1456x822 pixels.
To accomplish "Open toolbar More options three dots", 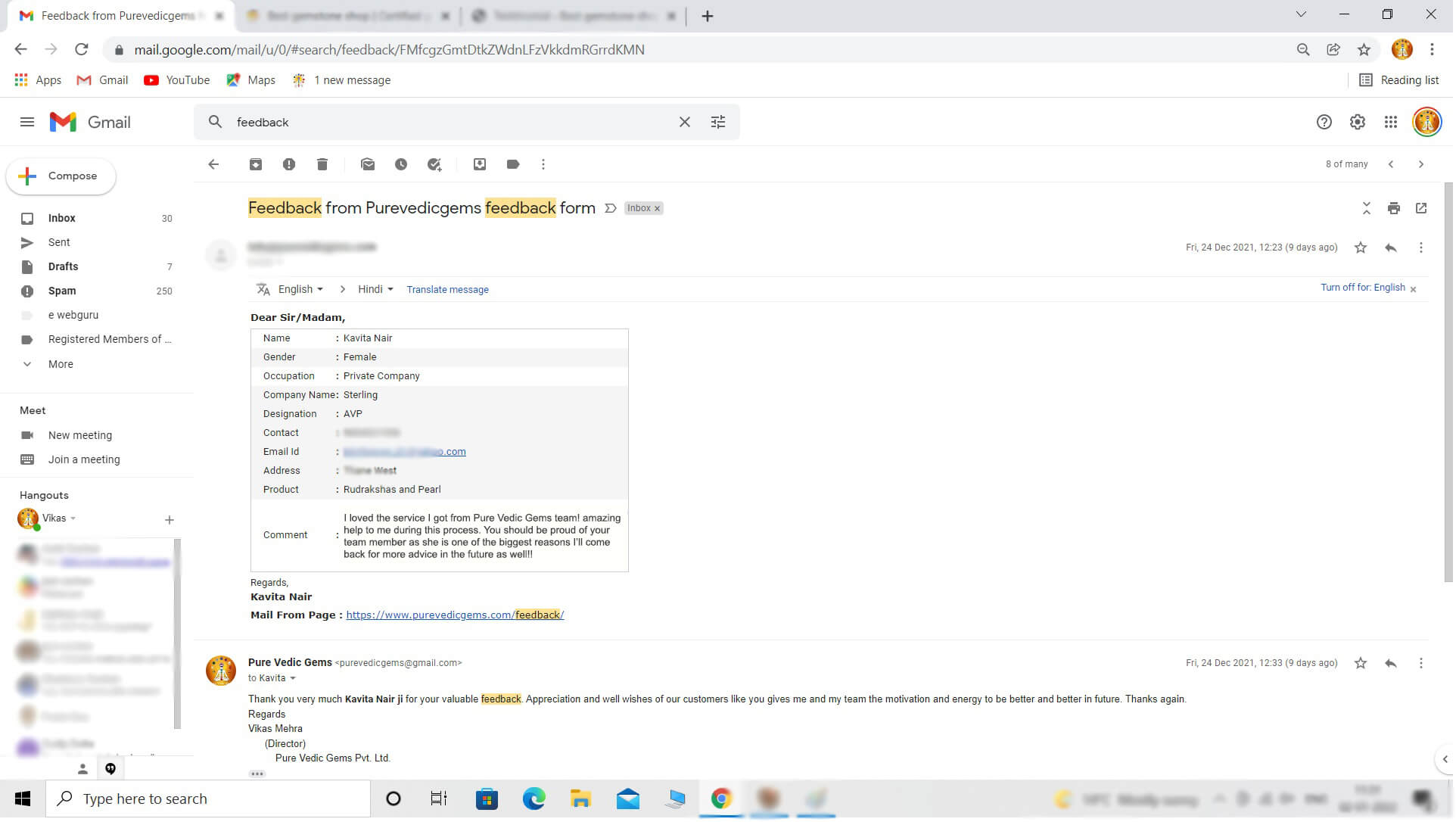I will pyautogui.click(x=543, y=164).
